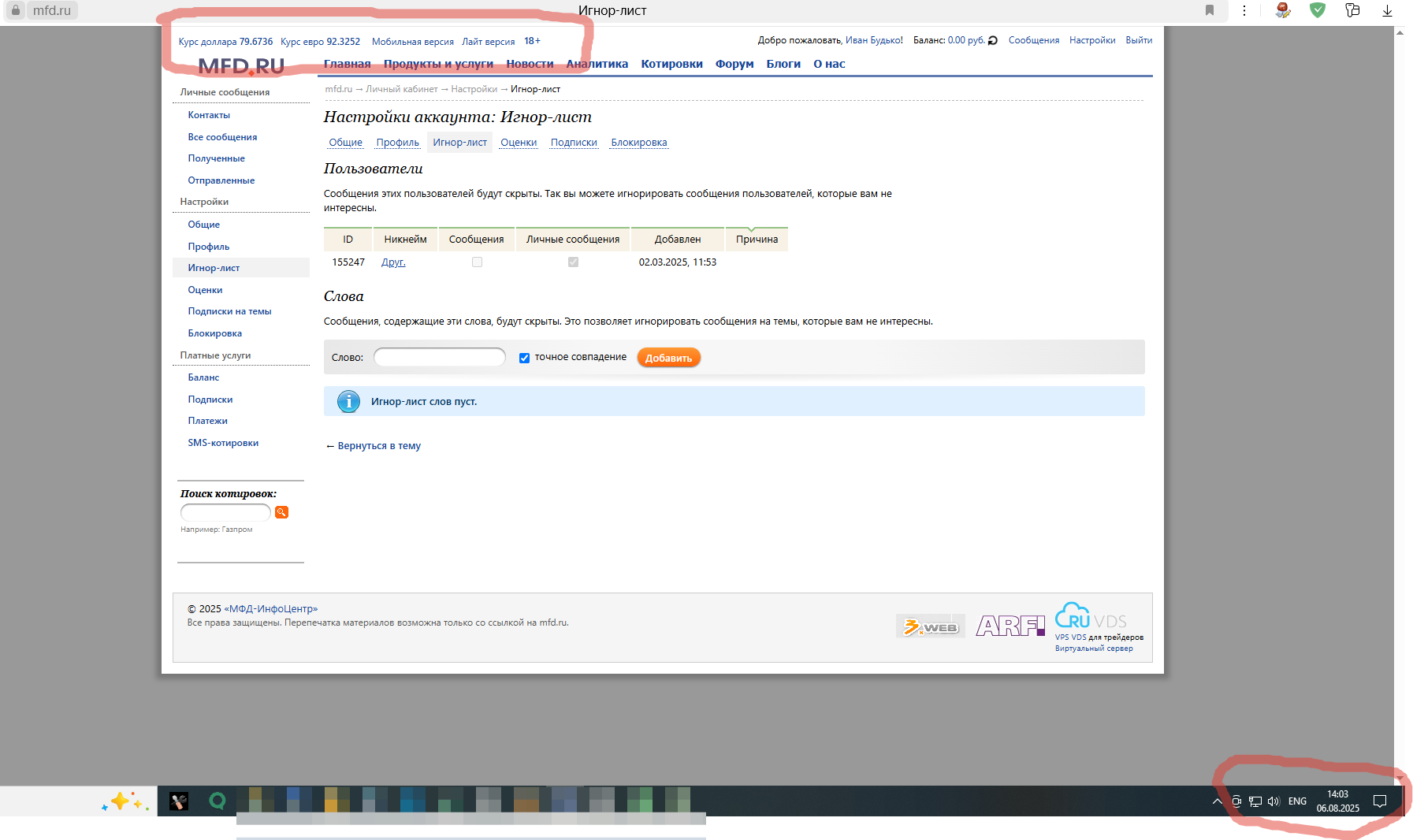
Task: Click the orange quote search magnifier icon
Action: pyautogui.click(x=281, y=512)
